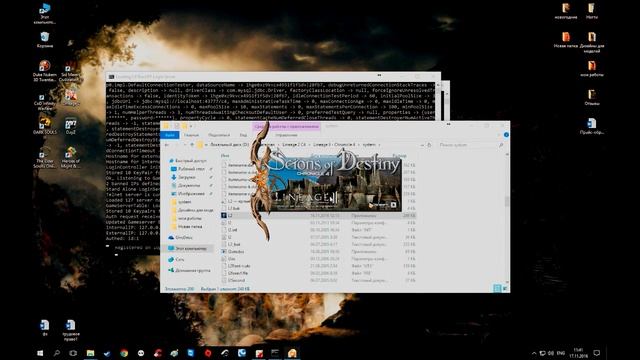Expand breadcrumb chevron after system

coord(379,145)
